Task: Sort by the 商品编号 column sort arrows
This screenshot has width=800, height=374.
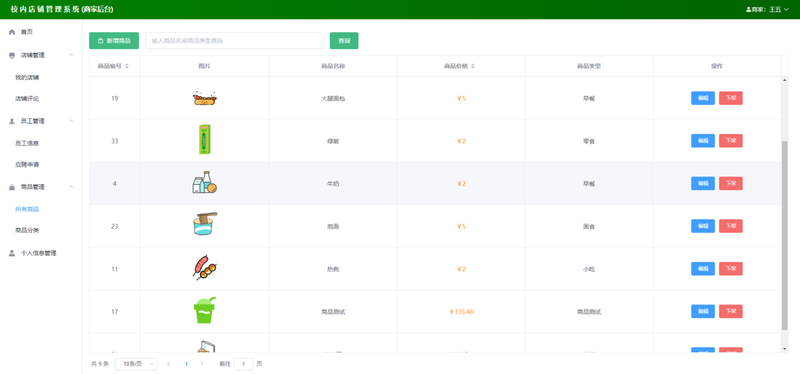Action: [x=127, y=66]
